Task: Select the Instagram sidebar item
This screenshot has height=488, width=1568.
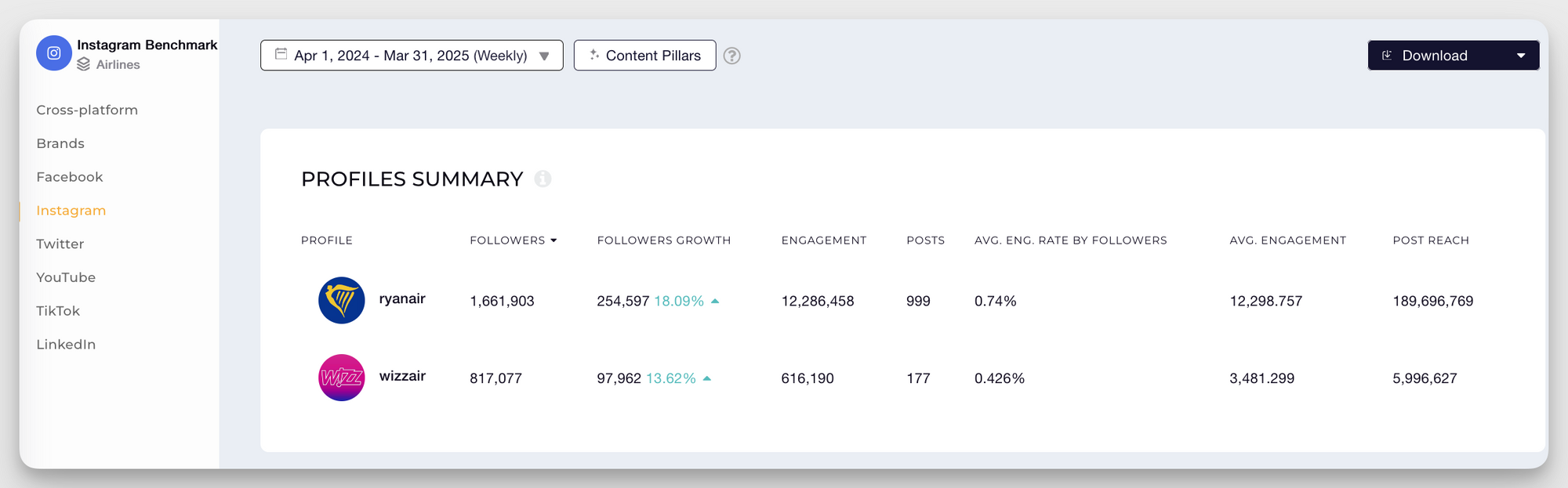Action: pyautogui.click(x=71, y=211)
